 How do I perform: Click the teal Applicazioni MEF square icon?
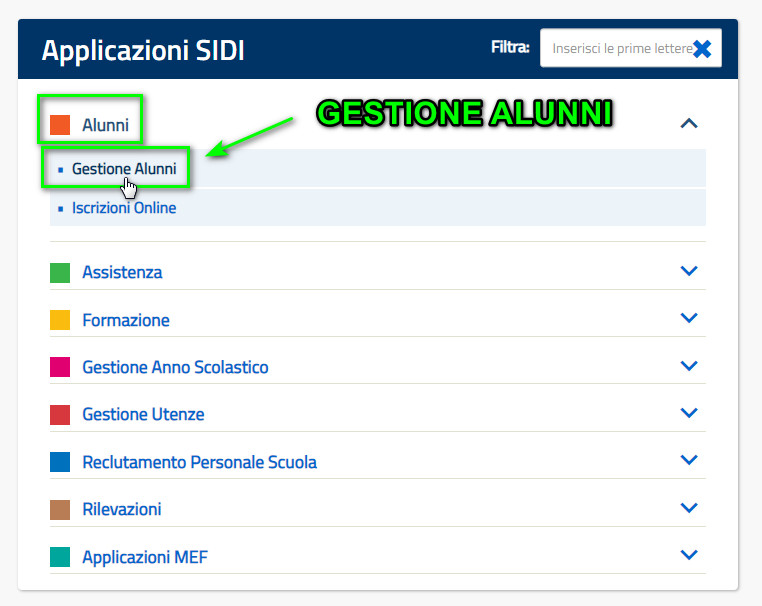(x=60, y=557)
